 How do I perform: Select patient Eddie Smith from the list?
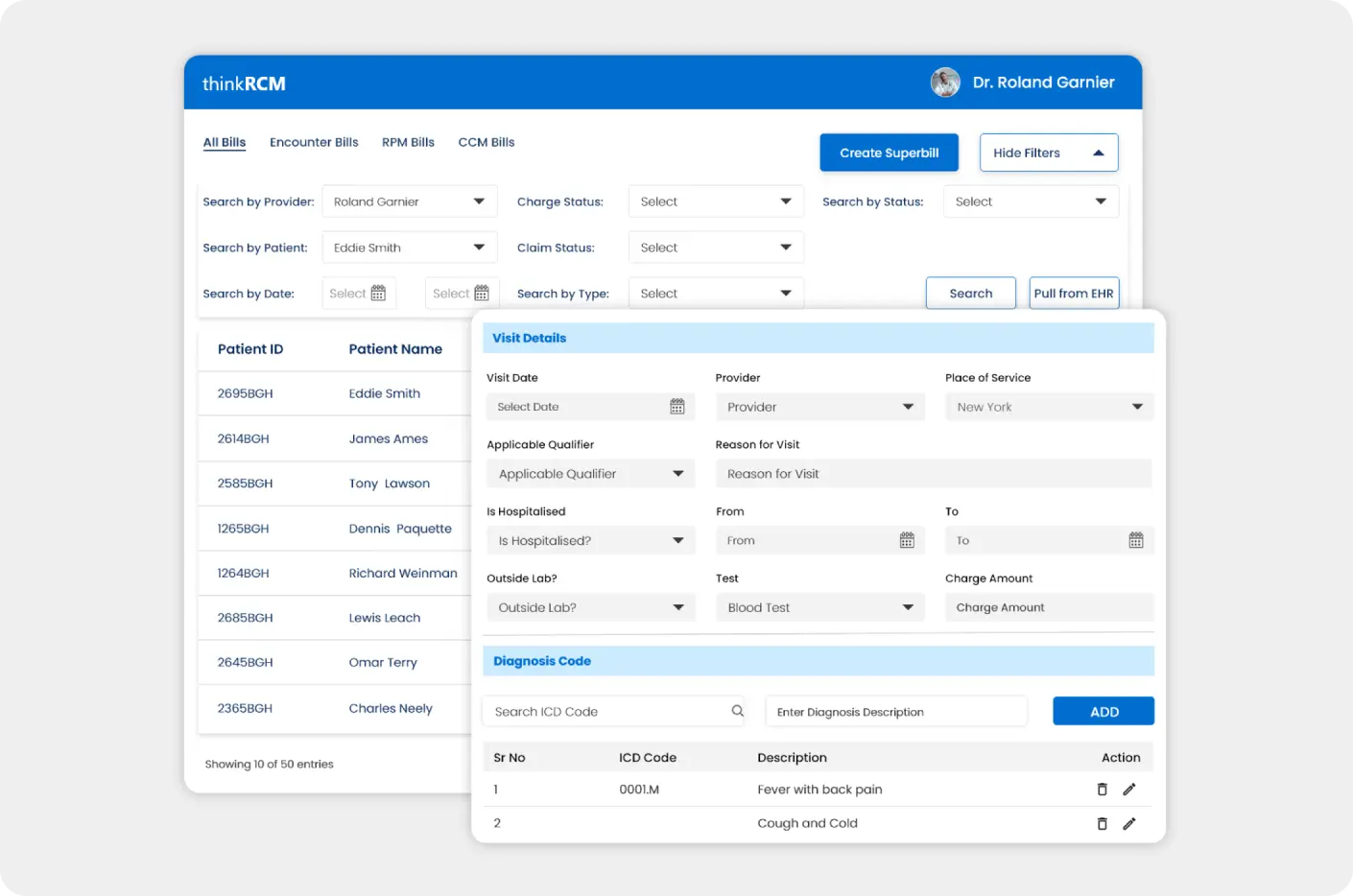tap(384, 393)
